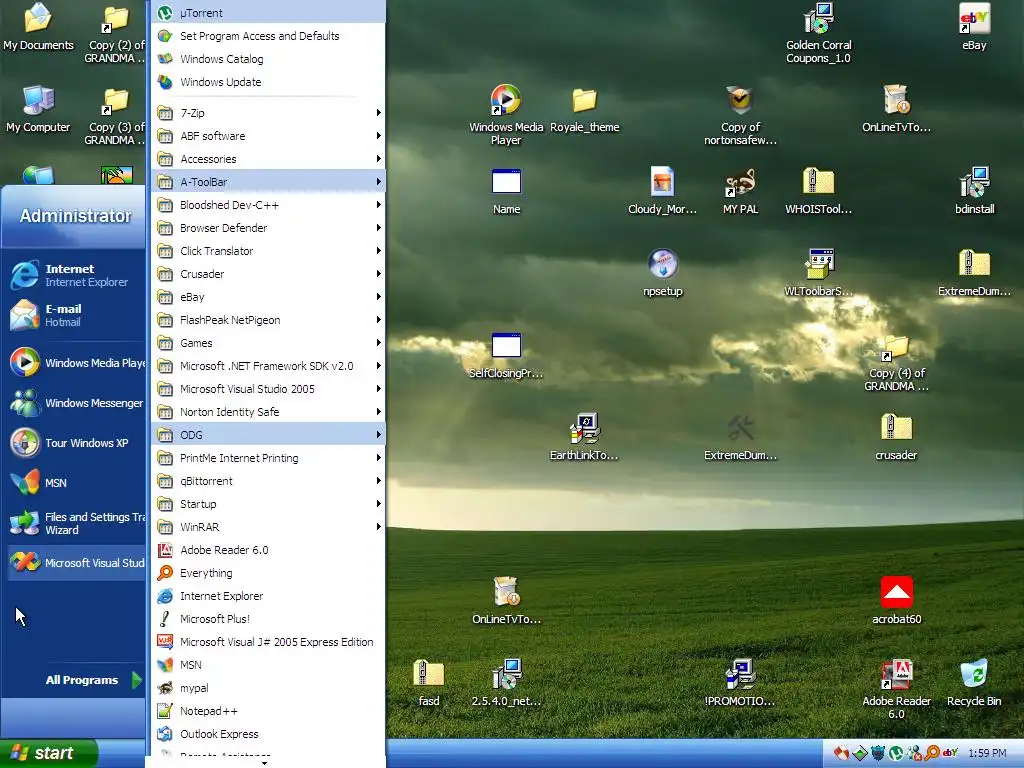This screenshot has width=1024, height=768.
Task: Open the Startup program group
Action: 268,504
